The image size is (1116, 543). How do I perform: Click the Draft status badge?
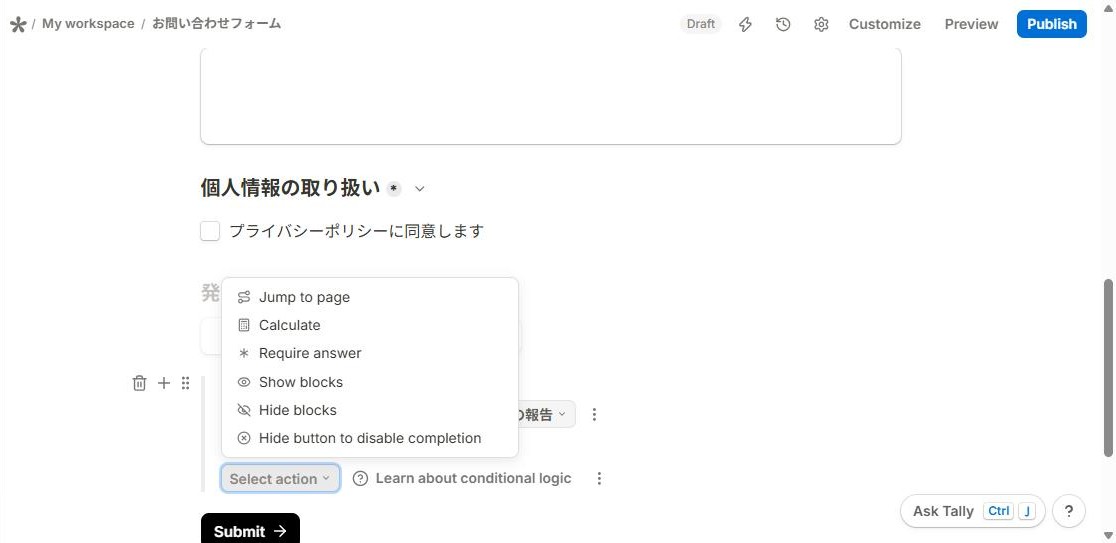700,24
